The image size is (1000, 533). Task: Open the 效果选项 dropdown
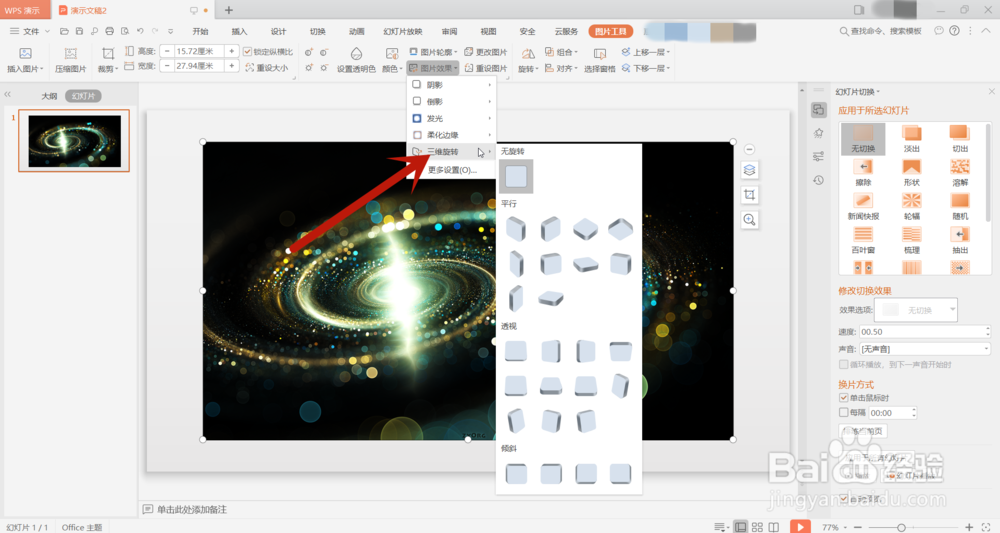click(x=916, y=310)
